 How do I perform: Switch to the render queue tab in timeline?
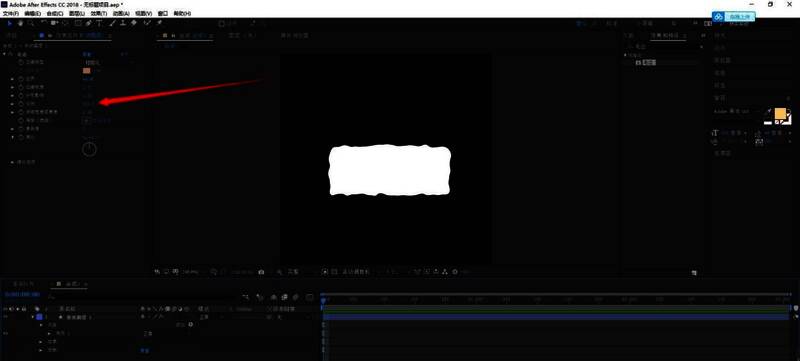(x=24, y=283)
